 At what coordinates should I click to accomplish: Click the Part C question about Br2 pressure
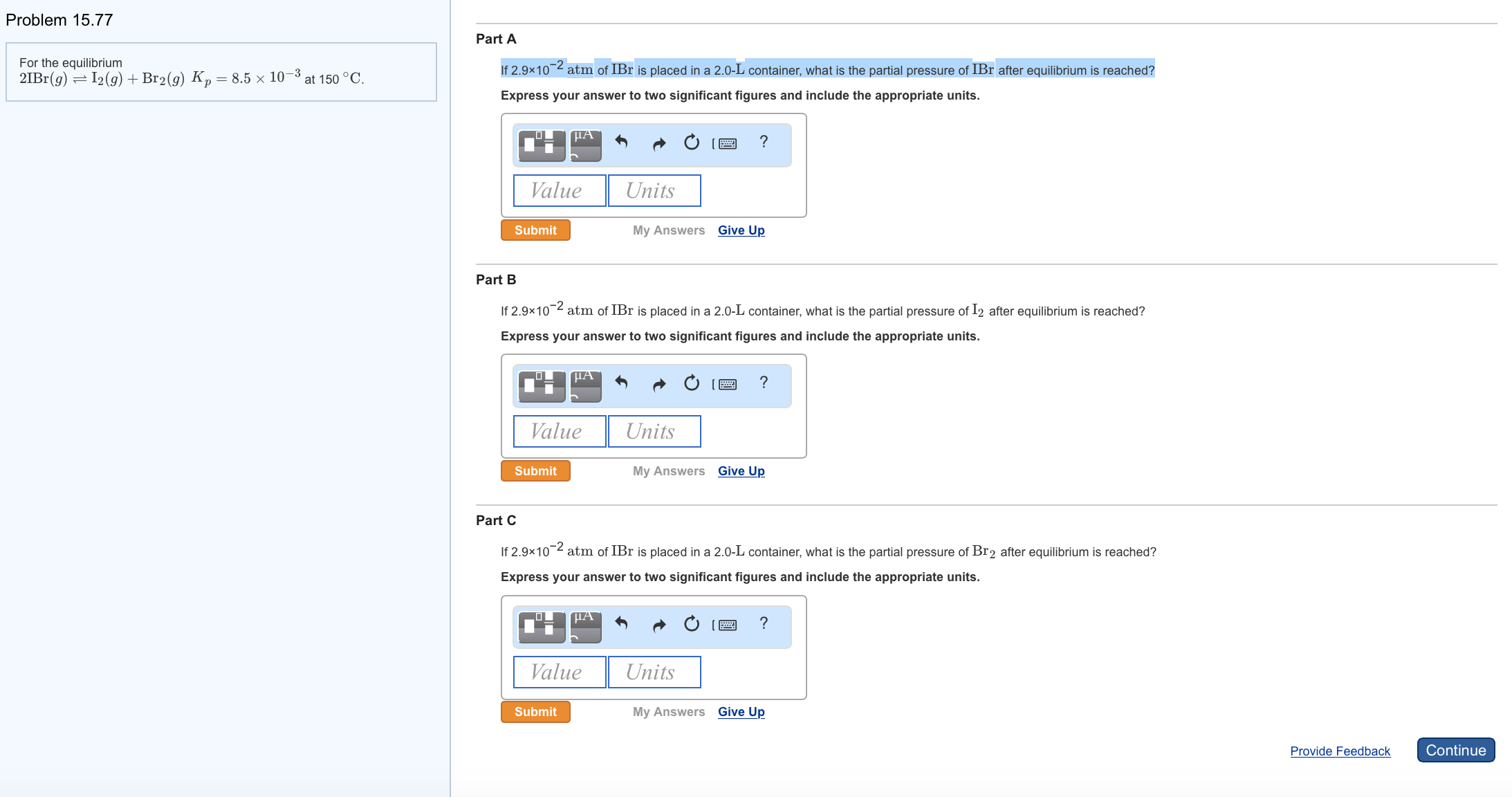pyautogui.click(x=829, y=550)
